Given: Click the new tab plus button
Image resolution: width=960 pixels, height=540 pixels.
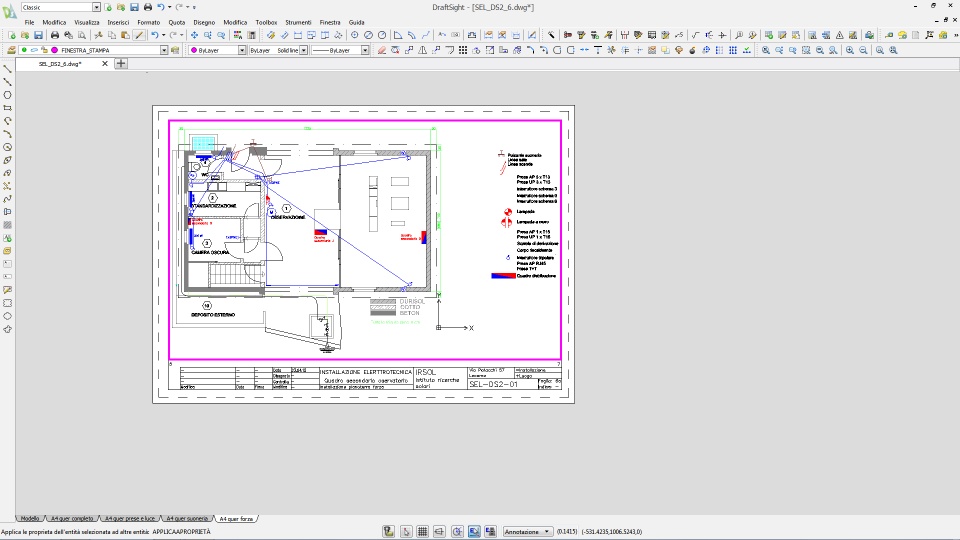Looking at the screenshot, I should click(x=121, y=63).
